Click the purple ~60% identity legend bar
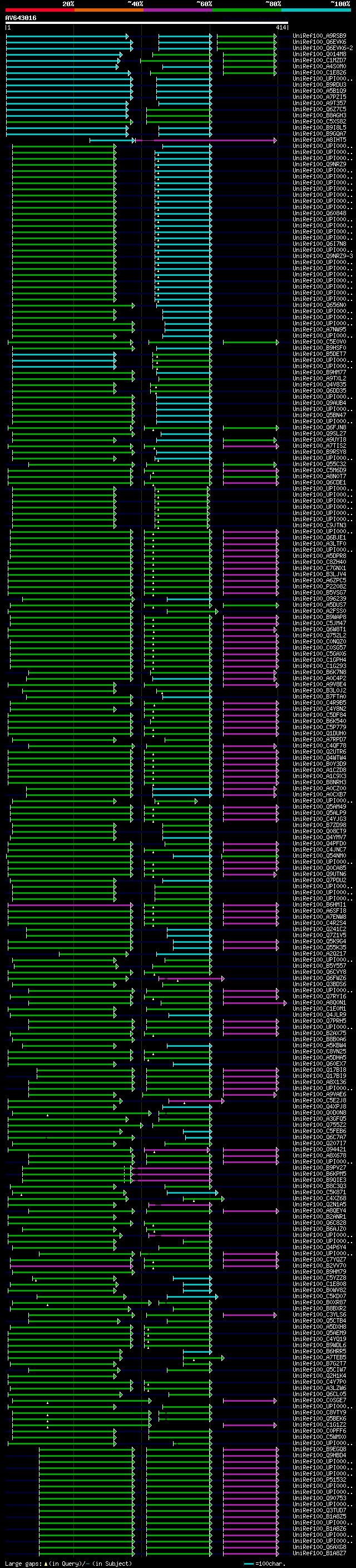 (x=179, y=10)
